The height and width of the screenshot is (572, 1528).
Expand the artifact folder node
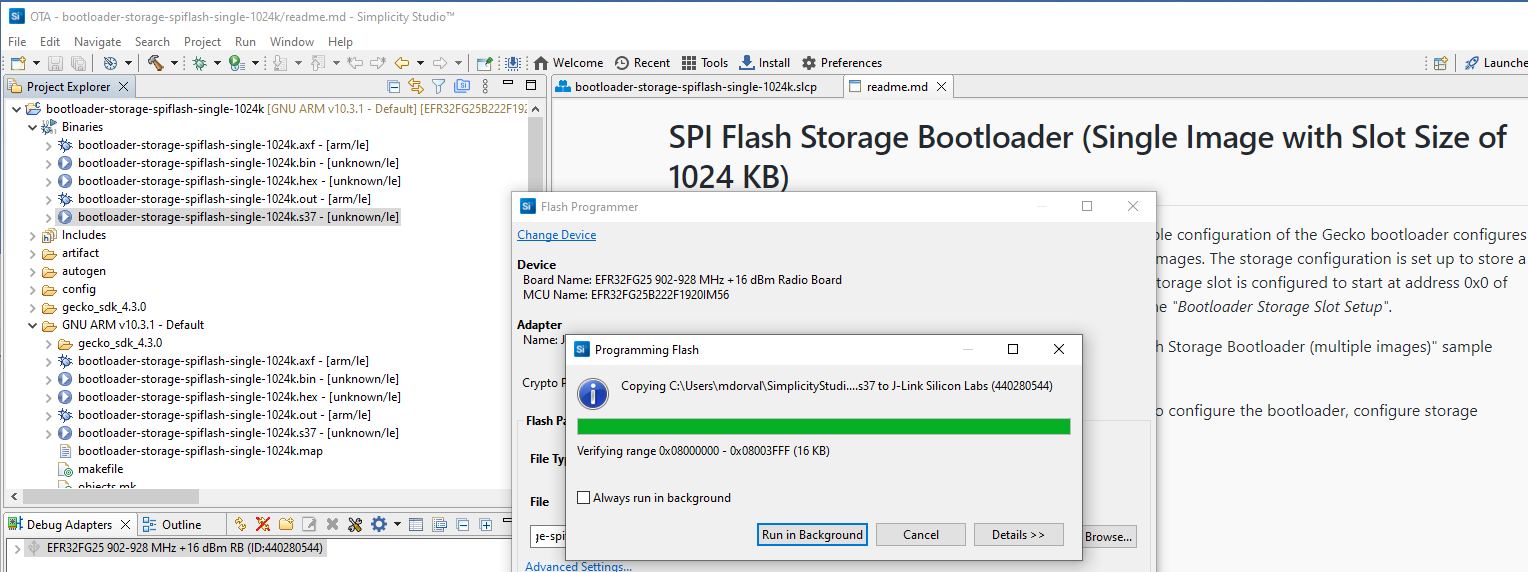pos(32,253)
